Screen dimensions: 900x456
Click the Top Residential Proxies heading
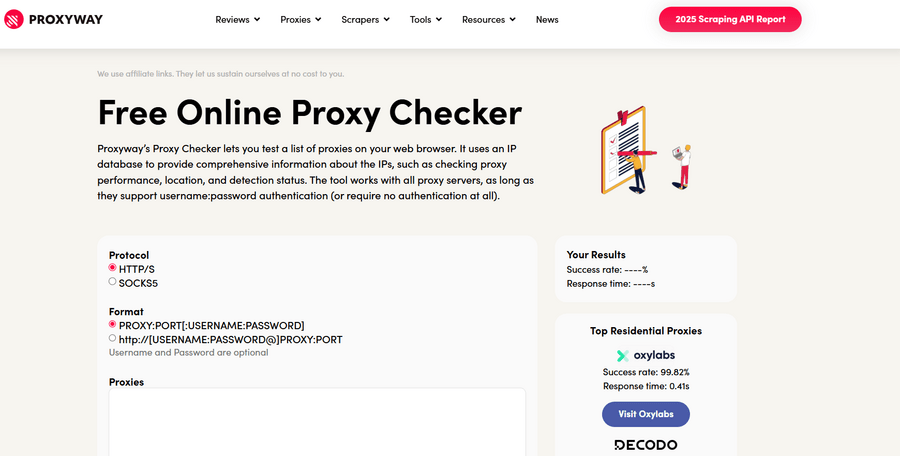[x=645, y=331]
